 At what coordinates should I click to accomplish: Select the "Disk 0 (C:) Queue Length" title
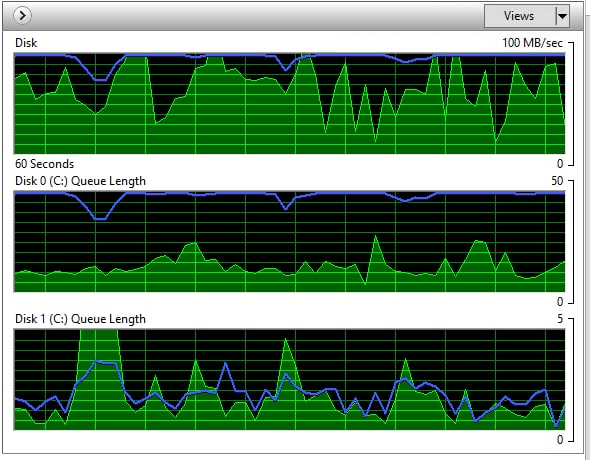[80, 181]
